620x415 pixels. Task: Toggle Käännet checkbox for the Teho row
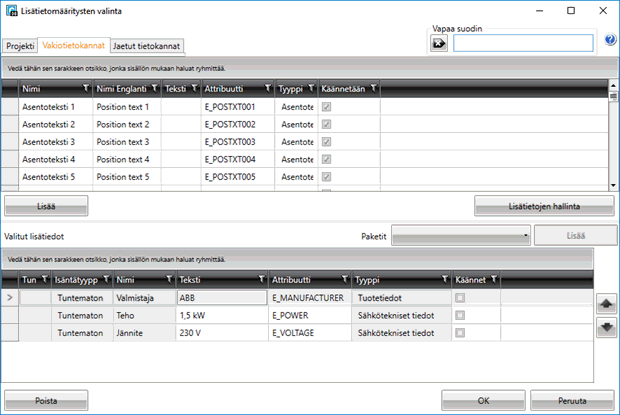tap(460, 315)
